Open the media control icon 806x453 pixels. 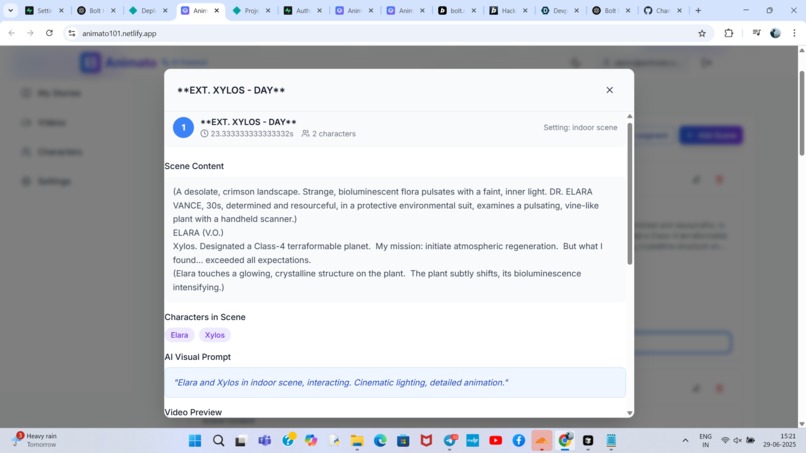(x=756, y=33)
